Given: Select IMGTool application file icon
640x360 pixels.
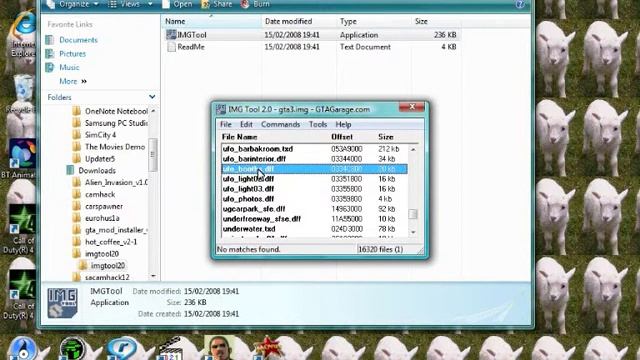Looking at the screenshot, I should click(x=171, y=35).
